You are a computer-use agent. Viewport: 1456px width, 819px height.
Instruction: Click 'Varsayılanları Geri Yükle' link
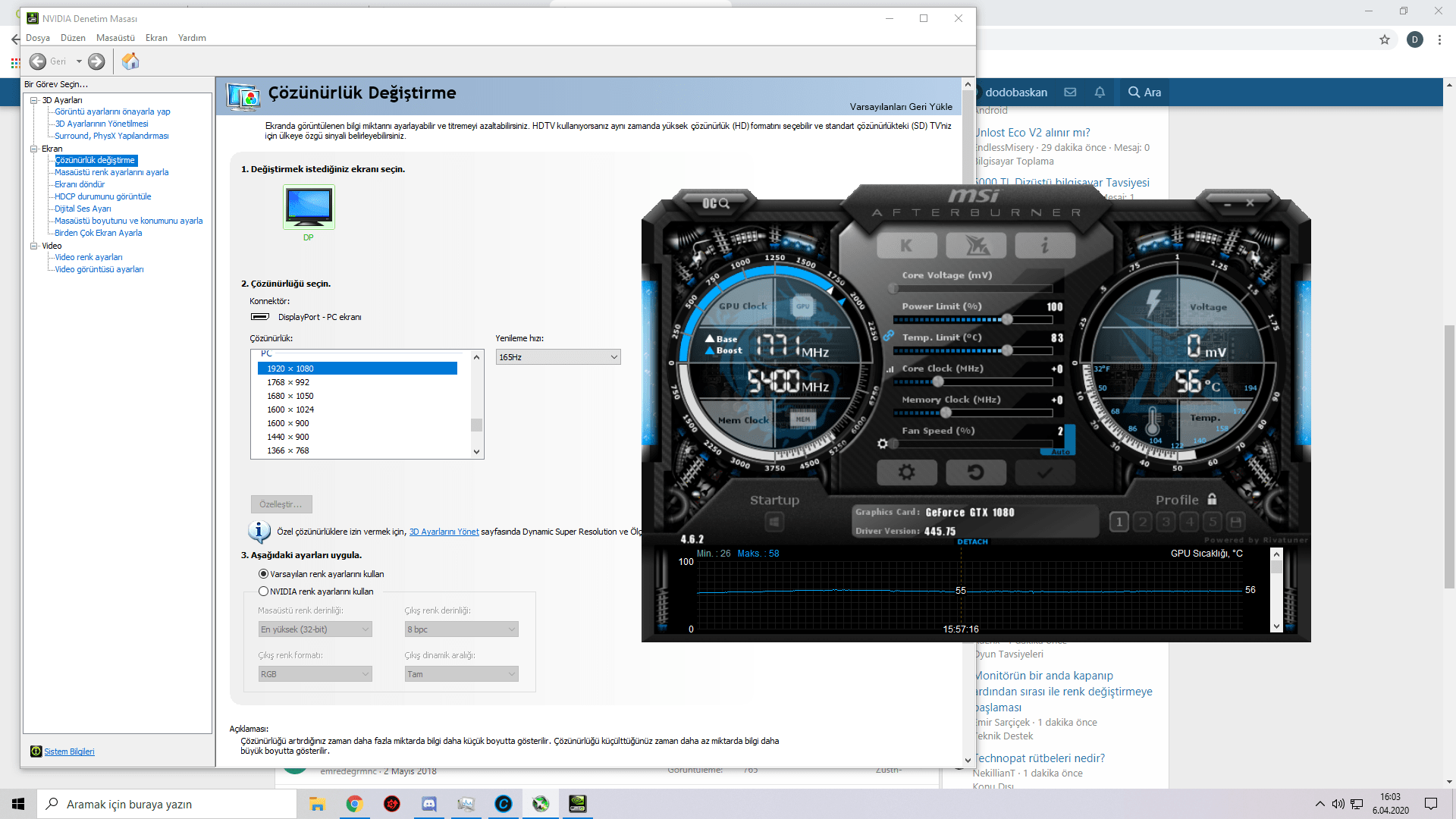click(x=900, y=107)
